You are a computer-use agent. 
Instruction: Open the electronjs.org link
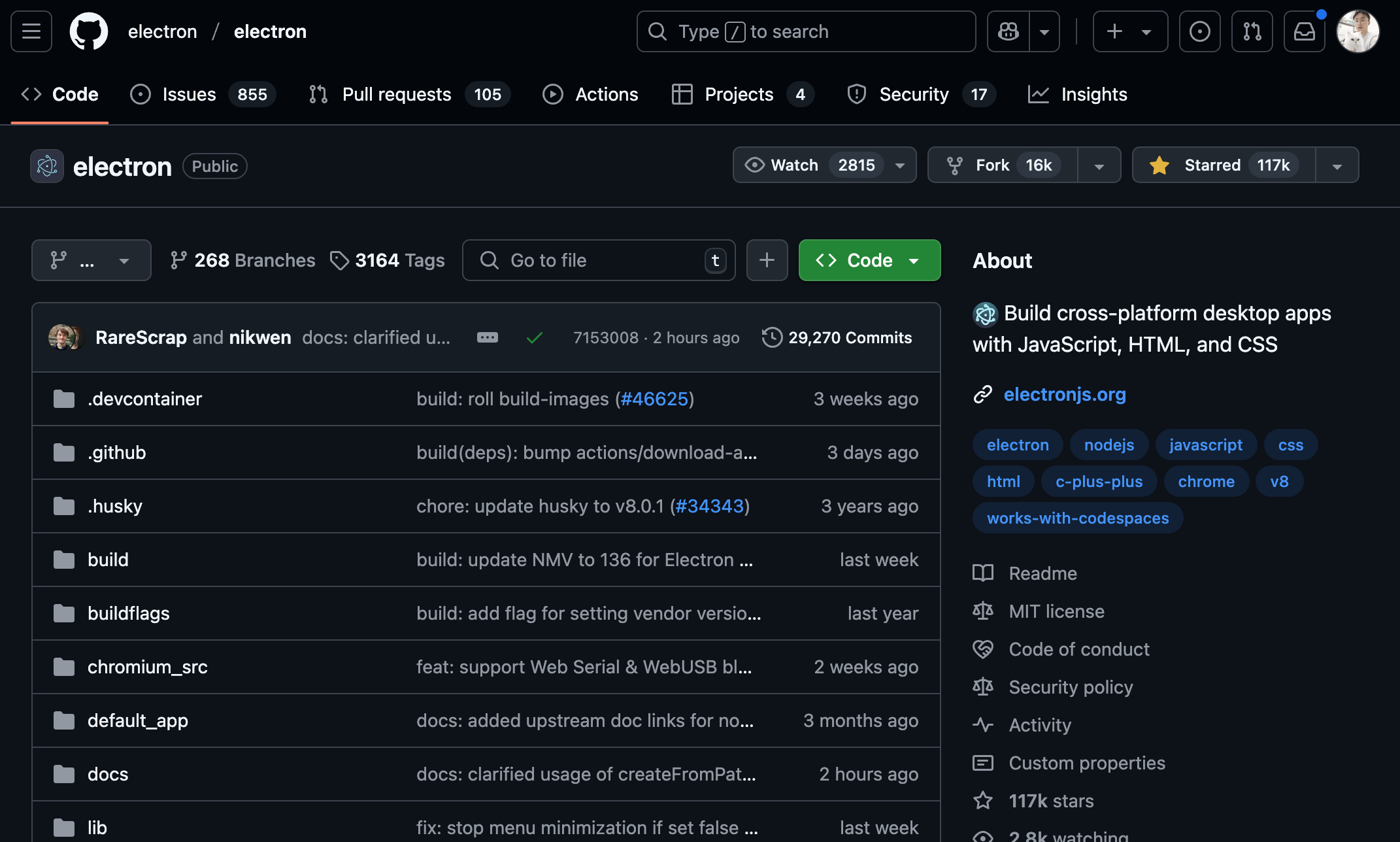(x=1064, y=394)
